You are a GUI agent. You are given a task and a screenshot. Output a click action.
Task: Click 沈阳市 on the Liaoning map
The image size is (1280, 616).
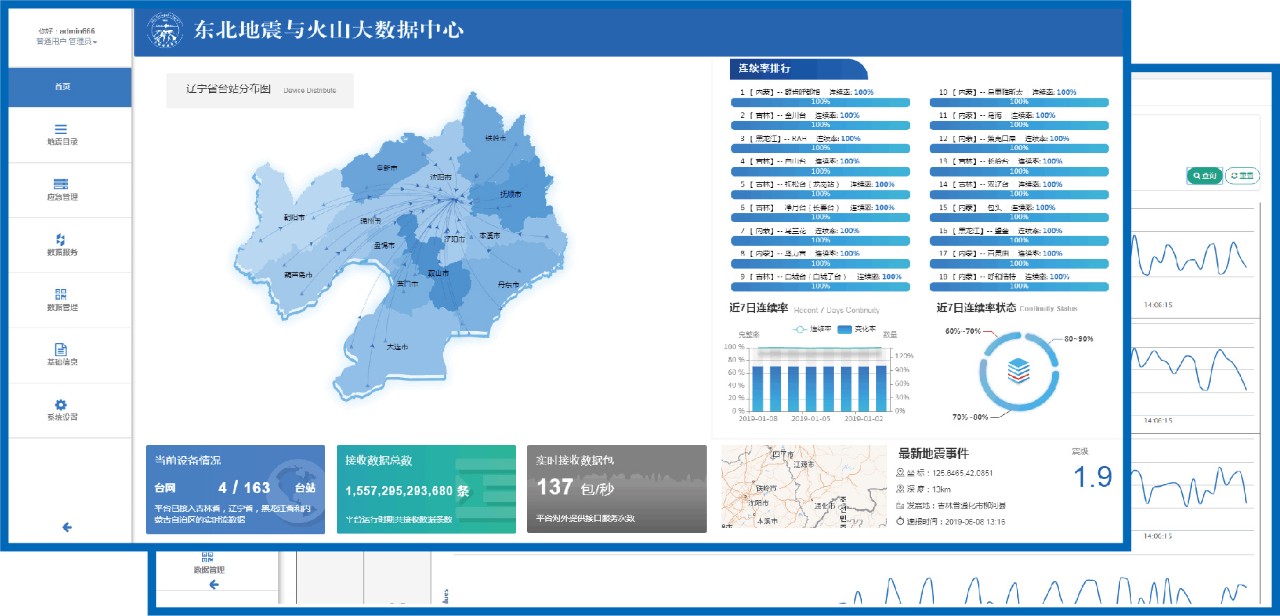441,177
